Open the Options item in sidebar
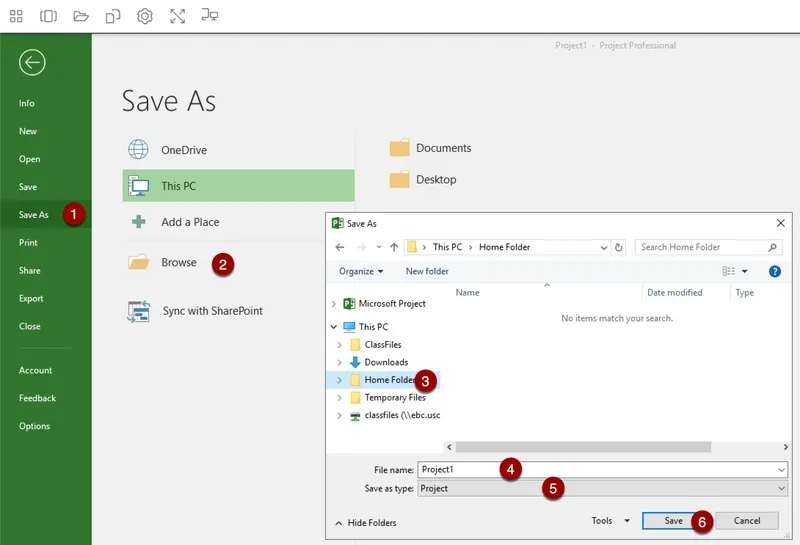800x545 pixels. (x=34, y=426)
